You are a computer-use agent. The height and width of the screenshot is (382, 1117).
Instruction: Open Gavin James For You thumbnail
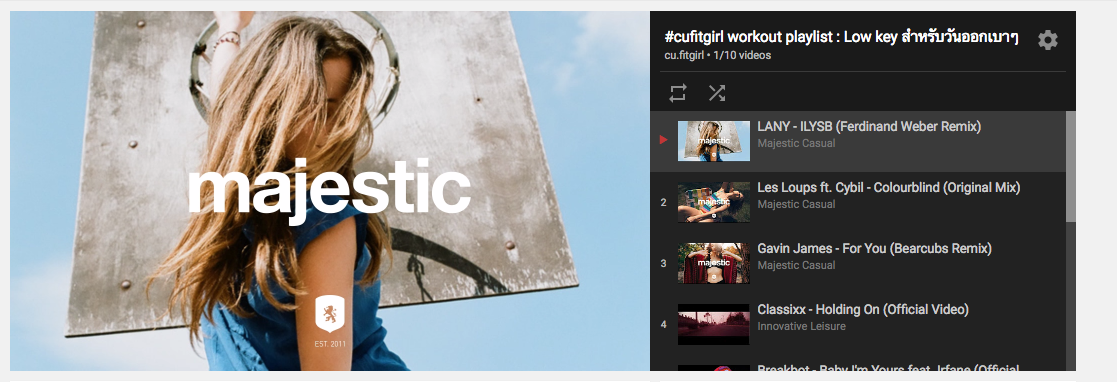point(714,263)
